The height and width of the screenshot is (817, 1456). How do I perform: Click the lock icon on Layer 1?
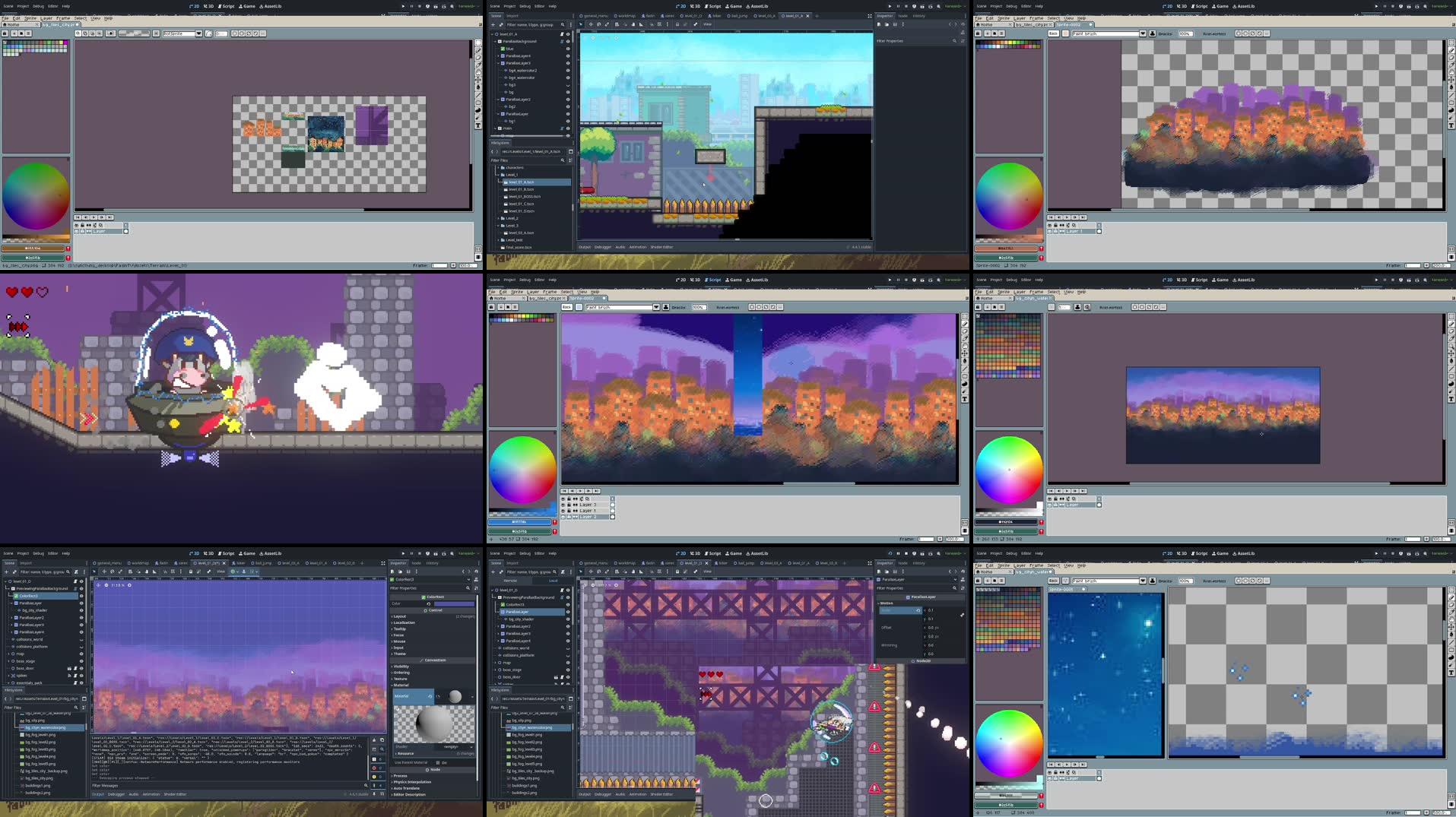click(x=569, y=511)
